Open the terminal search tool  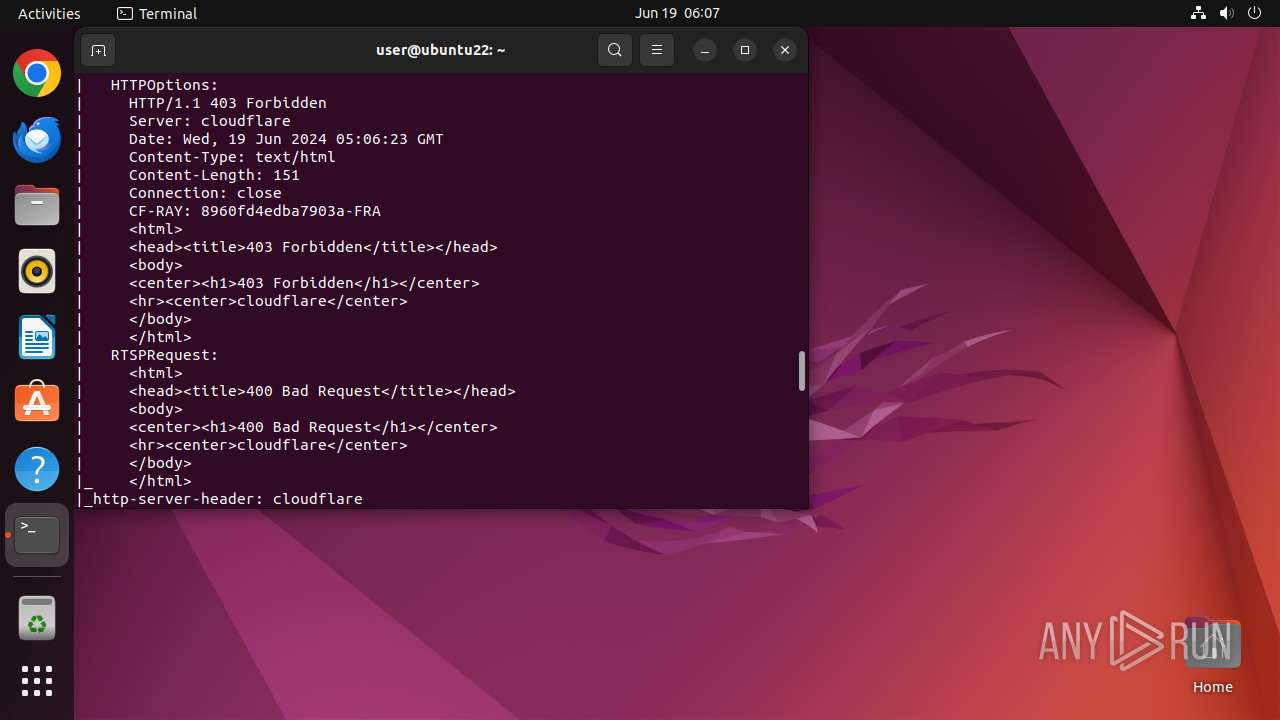(615, 50)
